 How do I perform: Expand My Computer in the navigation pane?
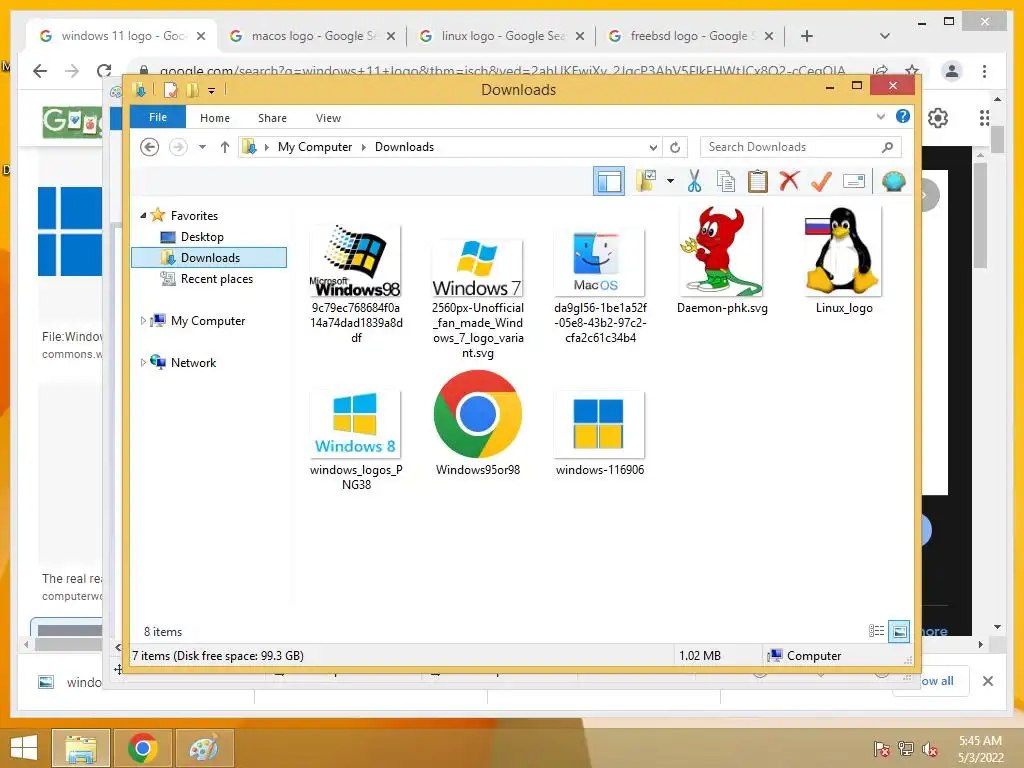143,320
